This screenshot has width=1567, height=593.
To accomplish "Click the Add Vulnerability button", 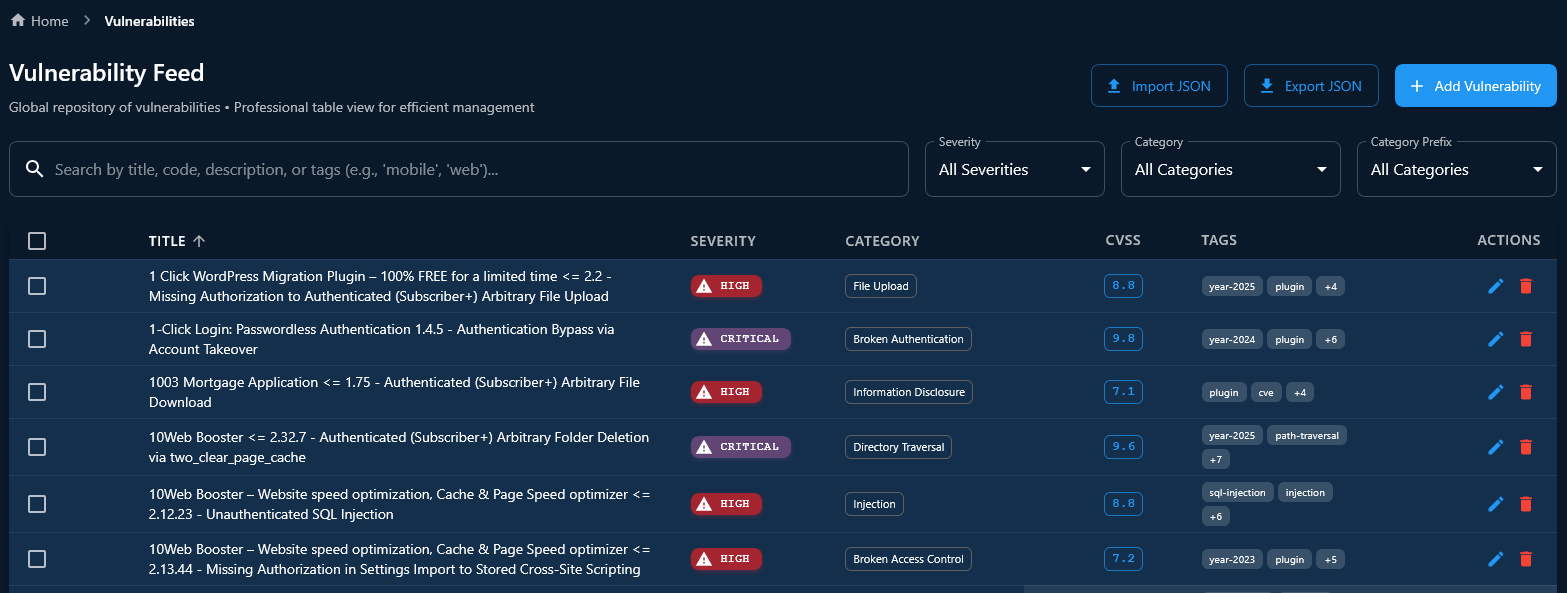I will [1476, 86].
